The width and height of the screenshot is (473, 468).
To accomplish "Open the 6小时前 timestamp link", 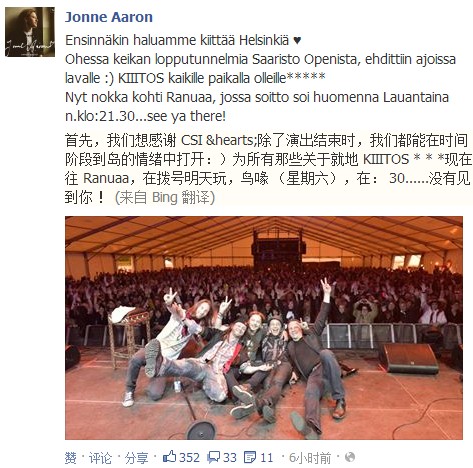I will click(310, 458).
